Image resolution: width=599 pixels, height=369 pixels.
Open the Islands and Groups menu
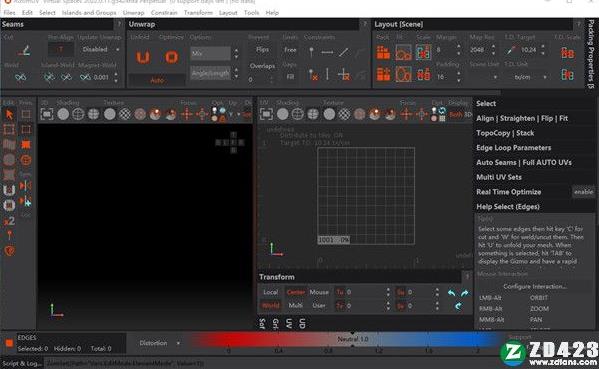89,13
